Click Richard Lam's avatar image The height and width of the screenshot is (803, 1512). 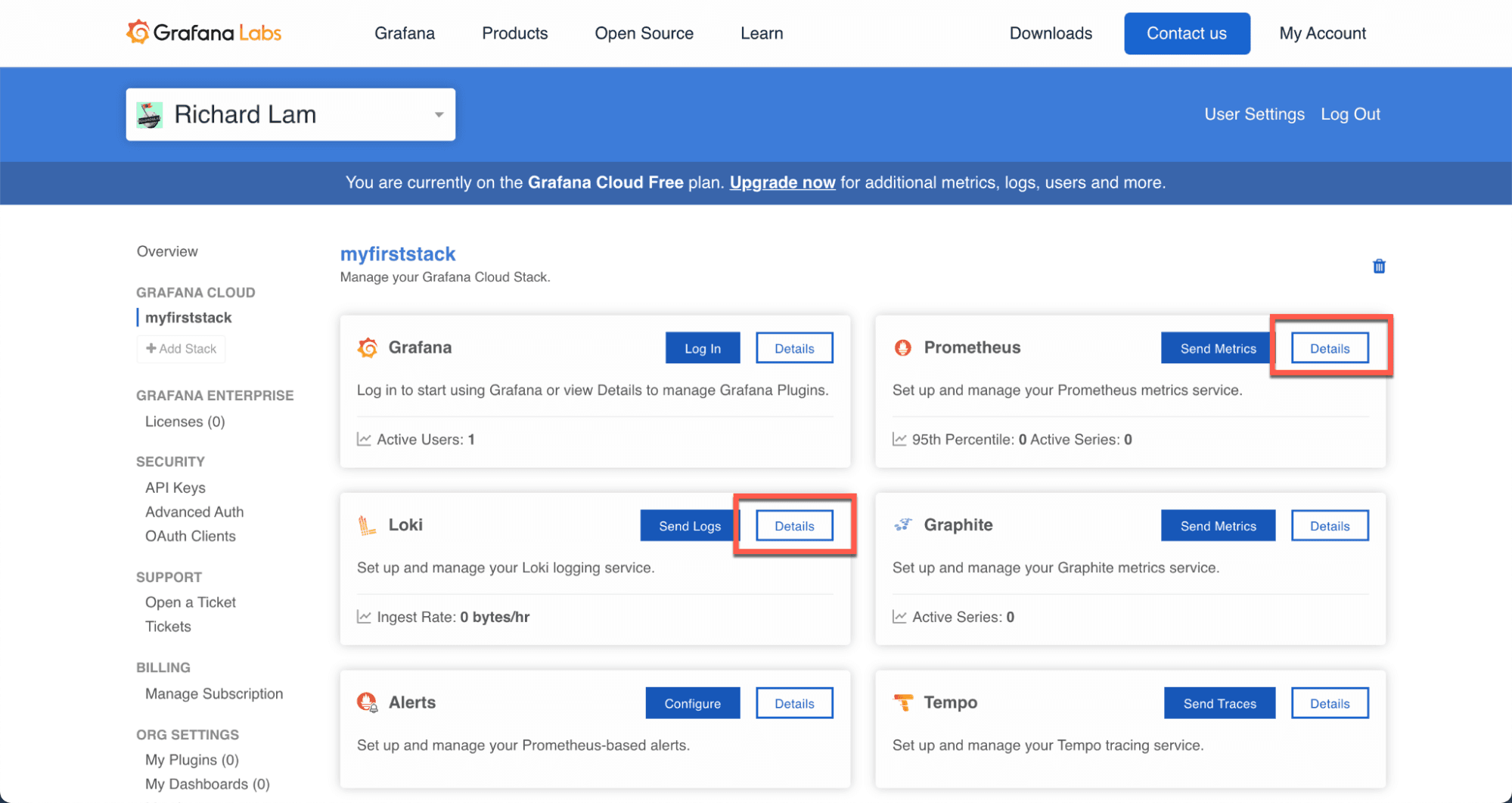150,115
